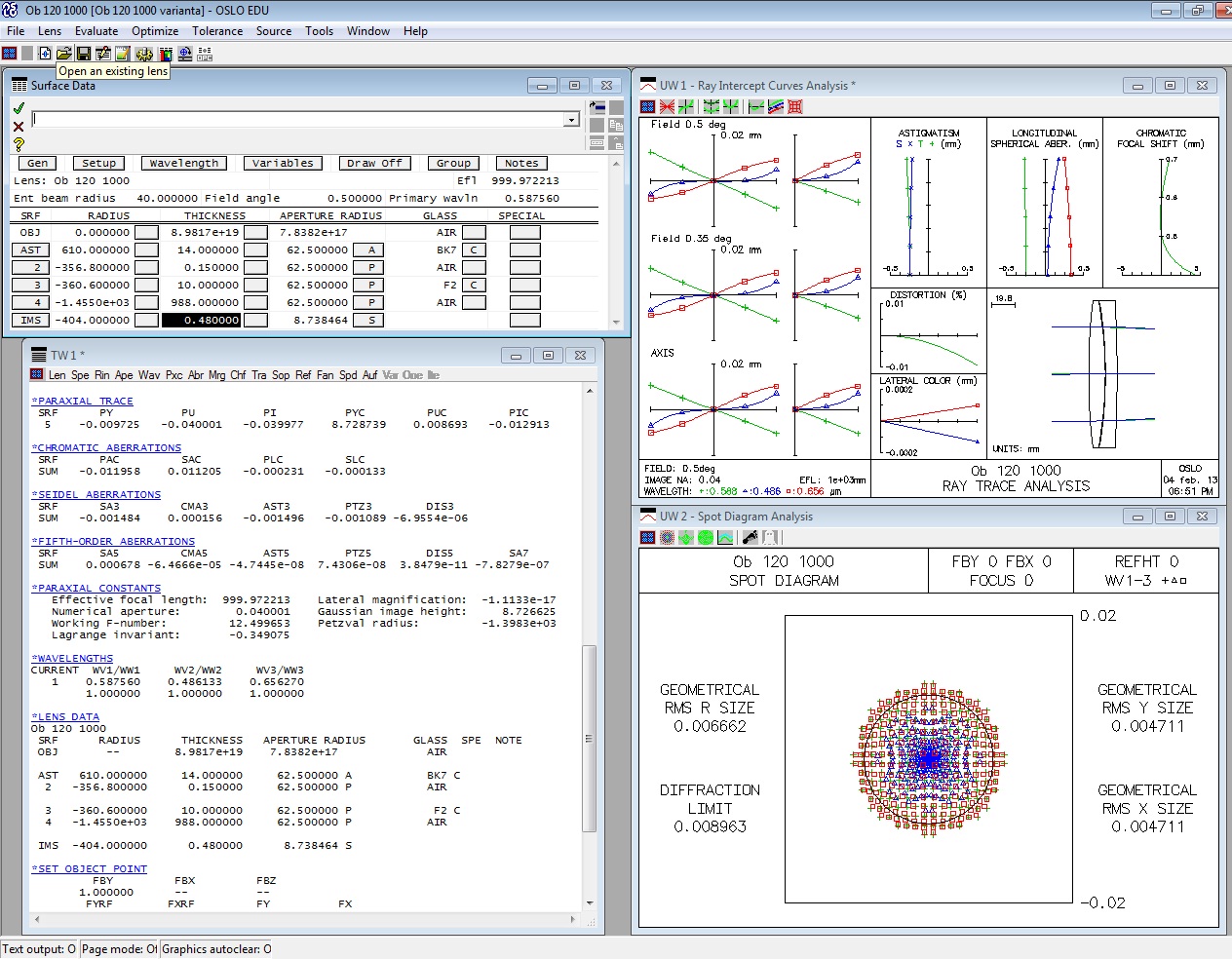Click the red grid spot diagram icon in UW 1
This screenshot has height=959, width=1232.
coord(795,106)
